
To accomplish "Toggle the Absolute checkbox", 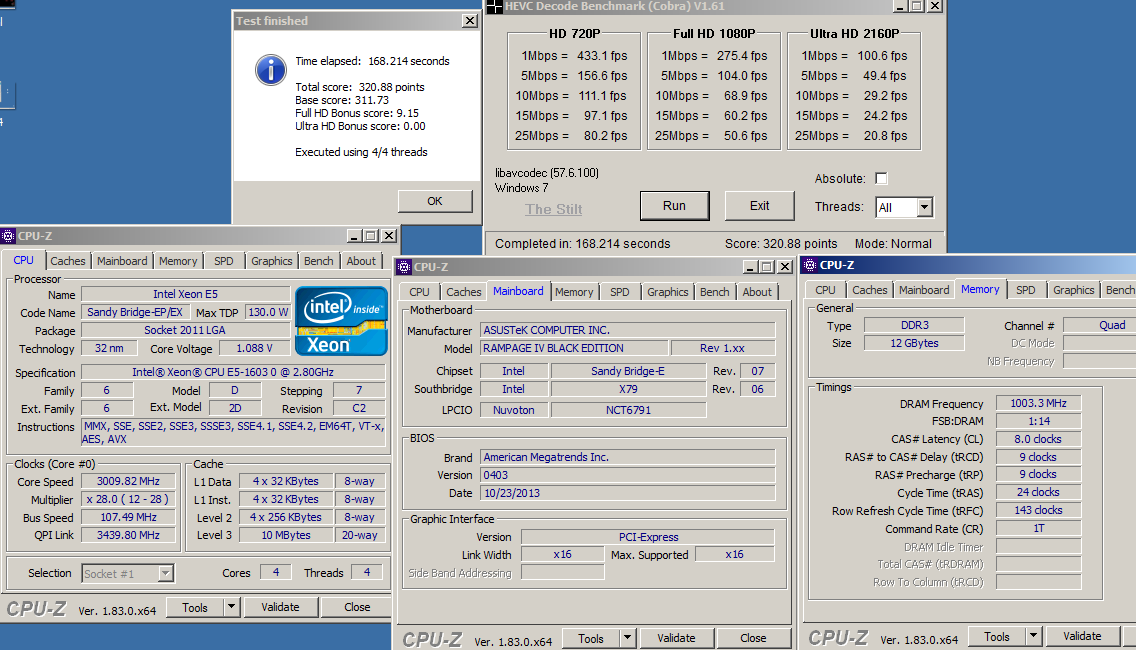I will coord(881,178).
